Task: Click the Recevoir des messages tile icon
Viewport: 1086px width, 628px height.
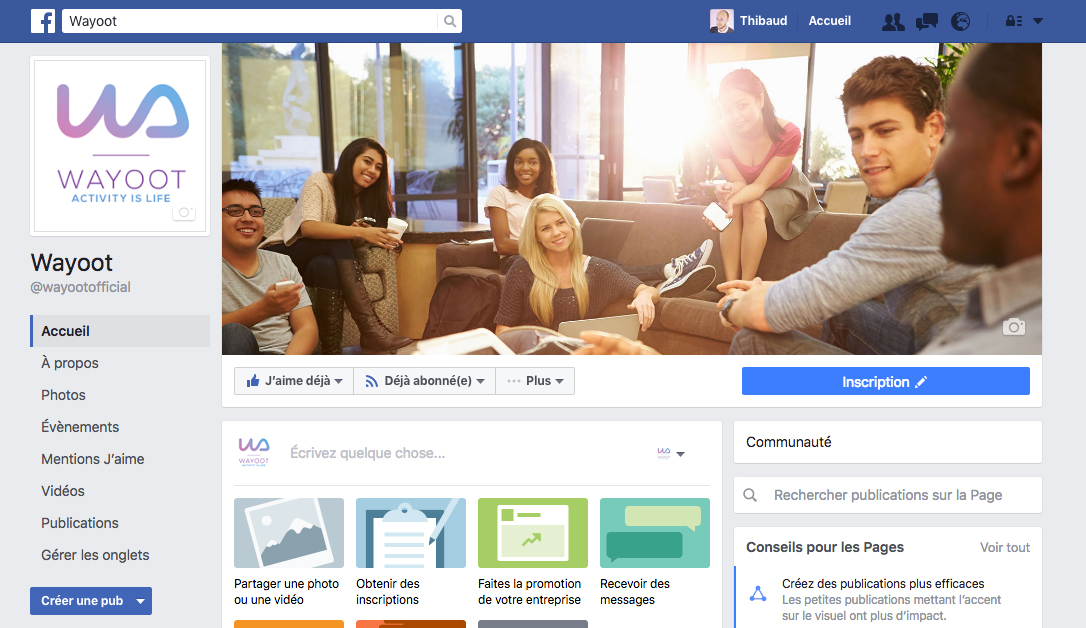Action: pyautogui.click(x=655, y=533)
